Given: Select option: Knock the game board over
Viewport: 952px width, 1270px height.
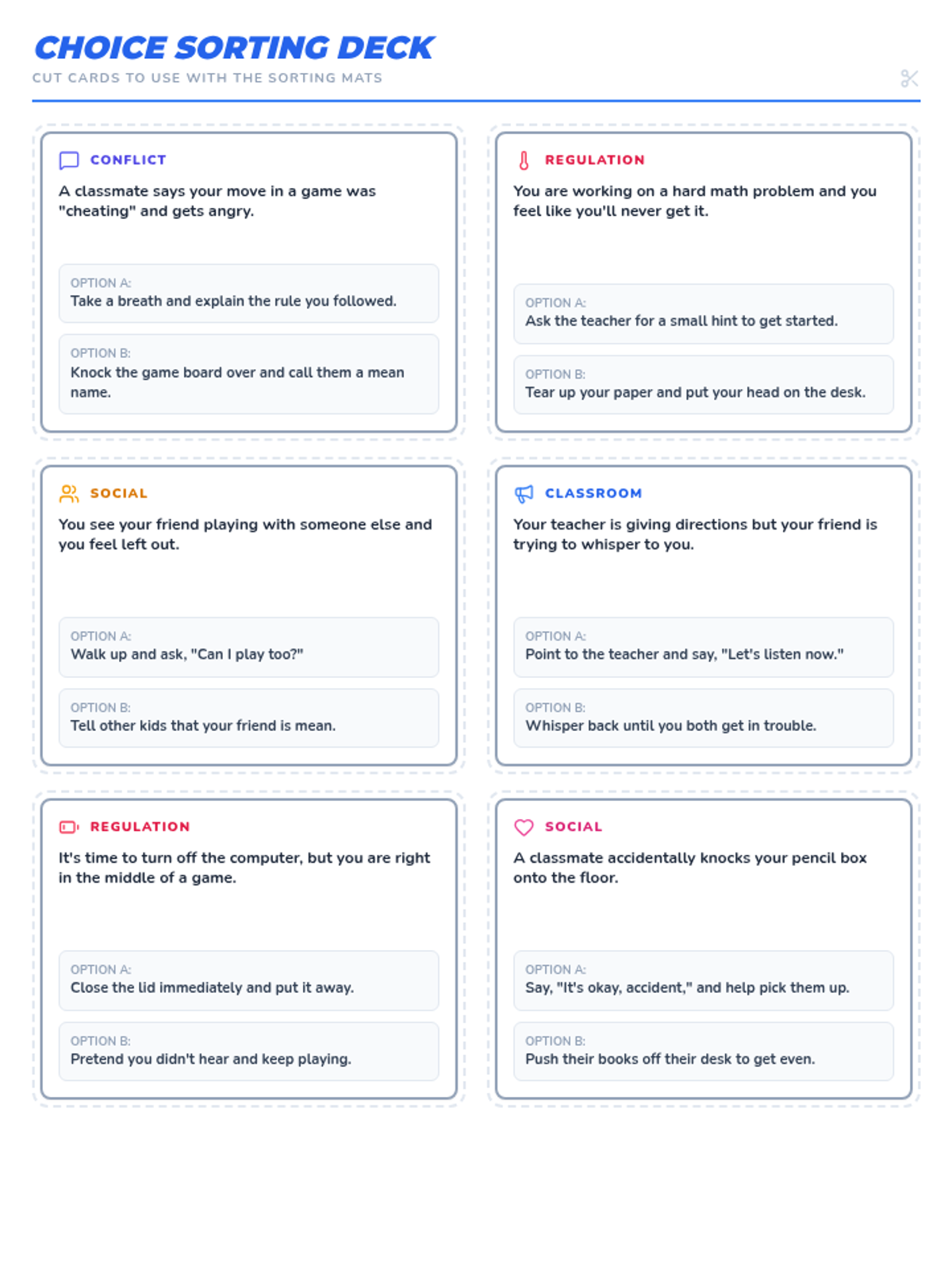Looking at the screenshot, I should tap(248, 374).
